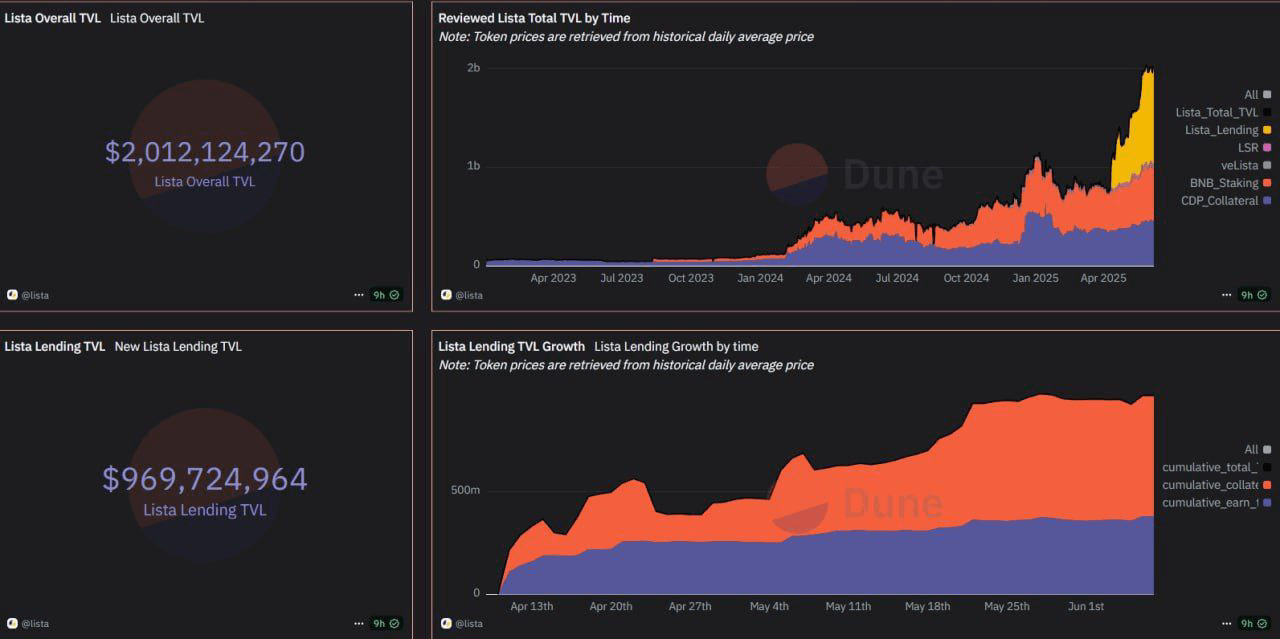Toggle the Lista_Lending series in the legend

coord(1228,130)
